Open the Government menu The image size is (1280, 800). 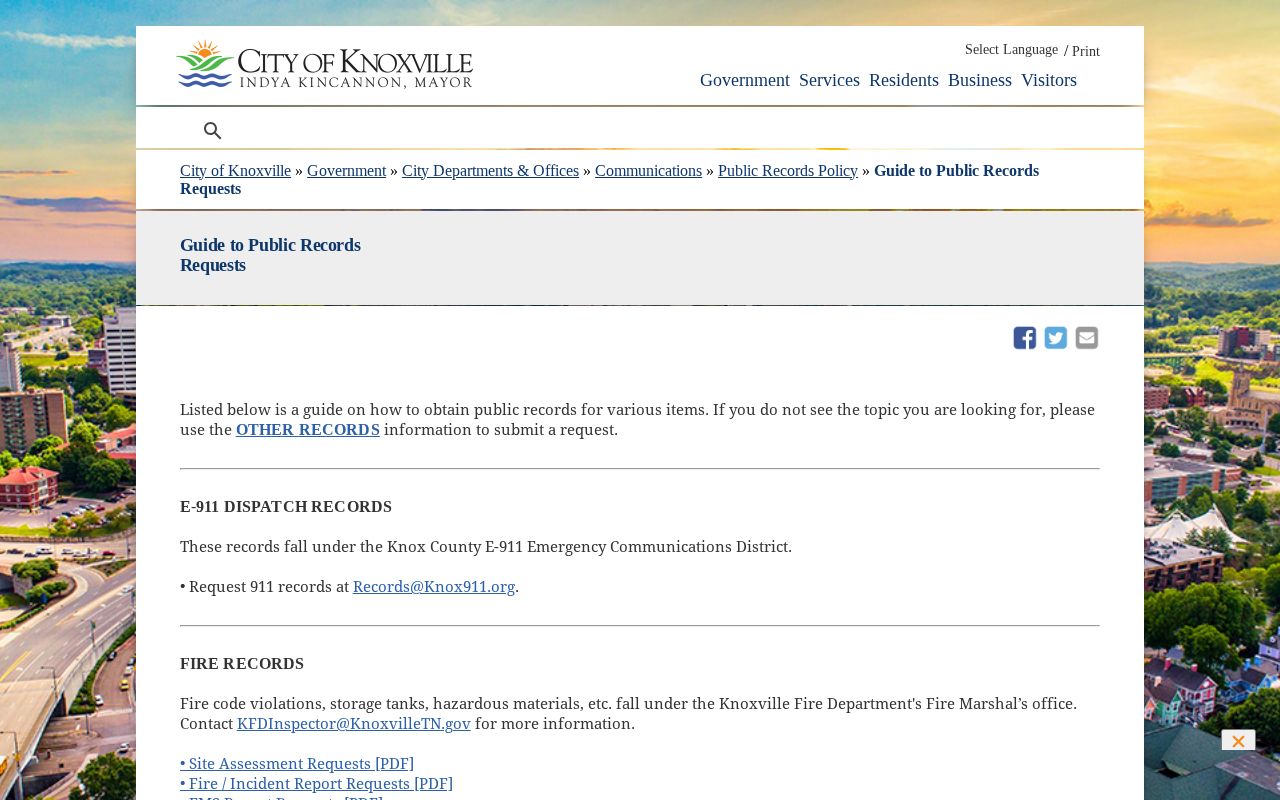pyautogui.click(x=745, y=80)
